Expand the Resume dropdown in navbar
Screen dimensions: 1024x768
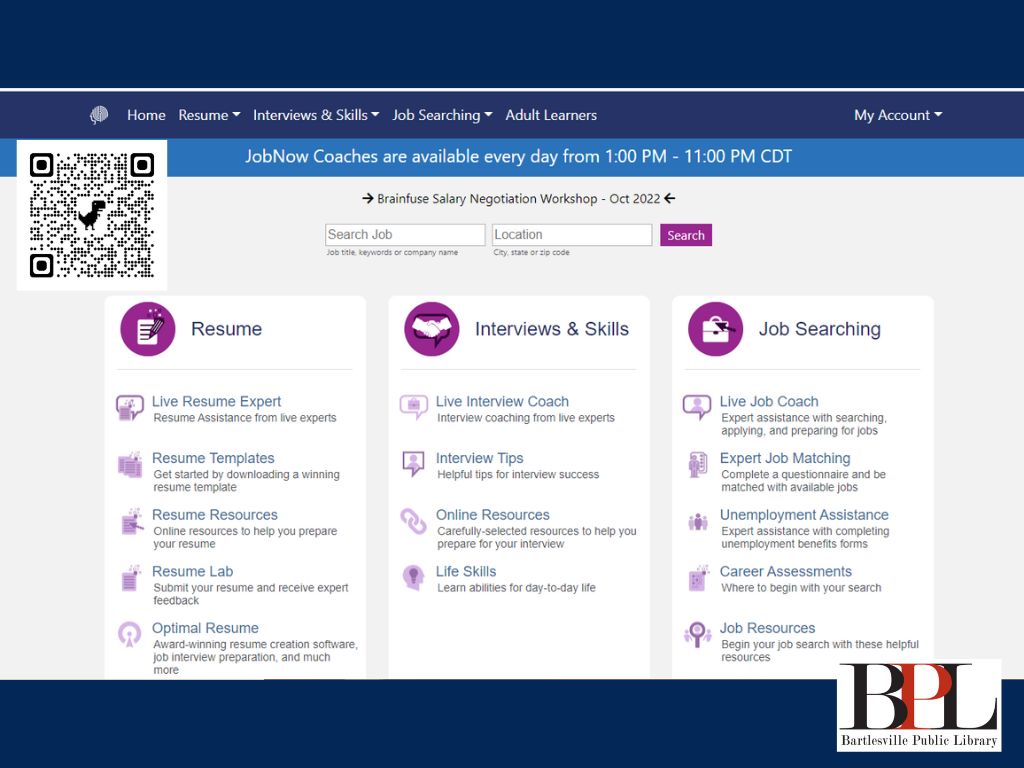[210, 115]
